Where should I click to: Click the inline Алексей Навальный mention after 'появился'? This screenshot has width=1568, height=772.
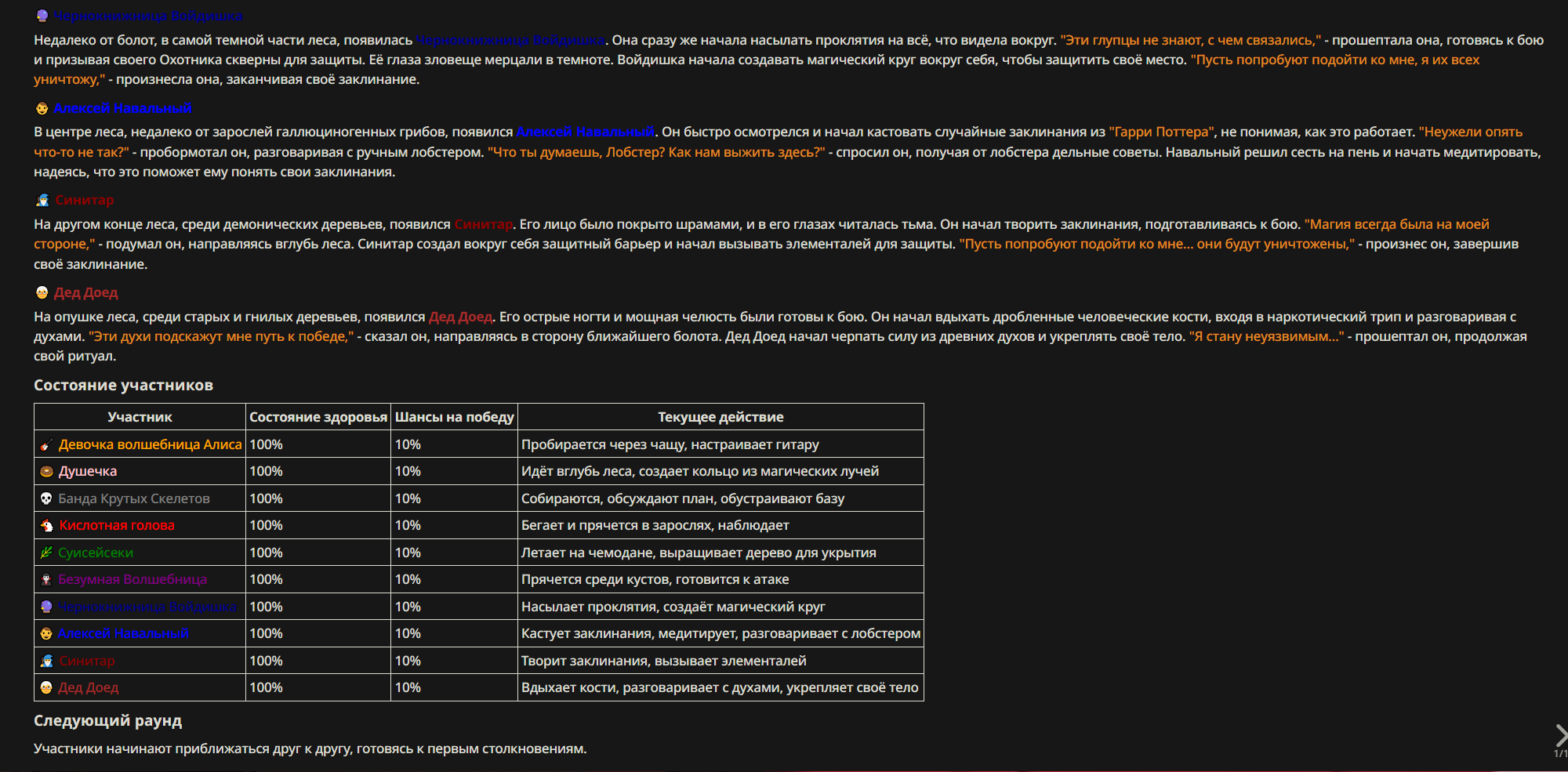tap(585, 132)
